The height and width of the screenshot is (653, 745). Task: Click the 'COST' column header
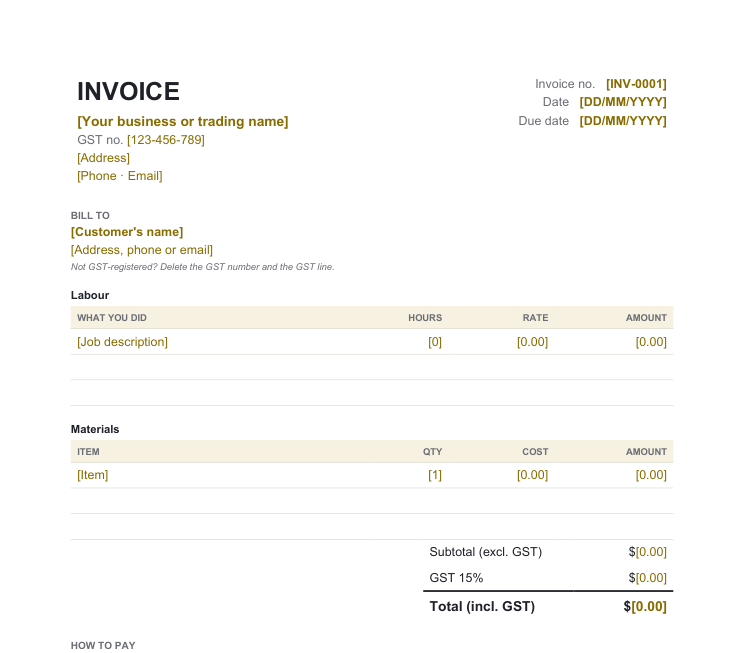point(535,452)
